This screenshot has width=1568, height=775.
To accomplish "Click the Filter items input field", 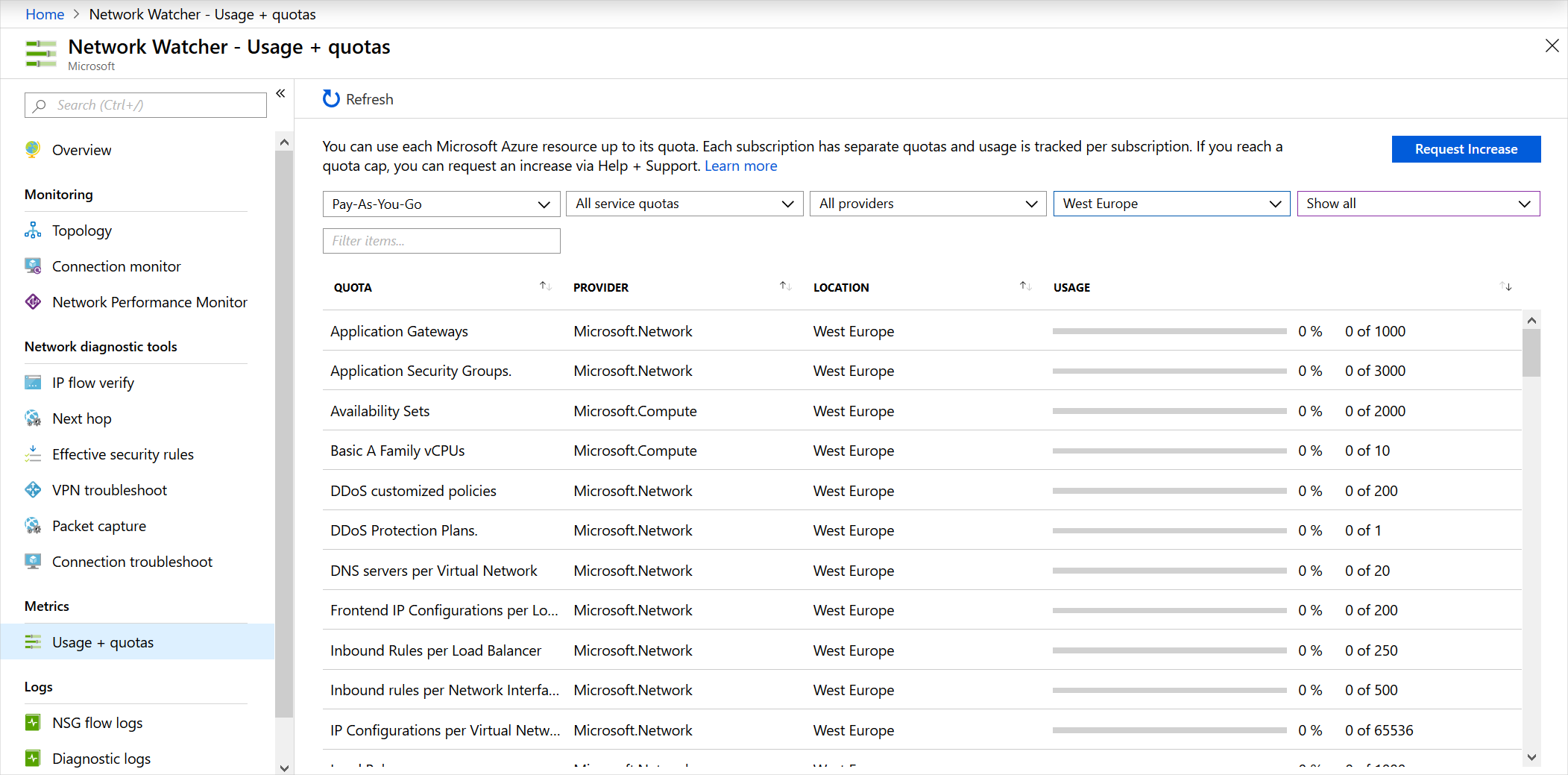I will pyautogui.click(x=441, y=241).
